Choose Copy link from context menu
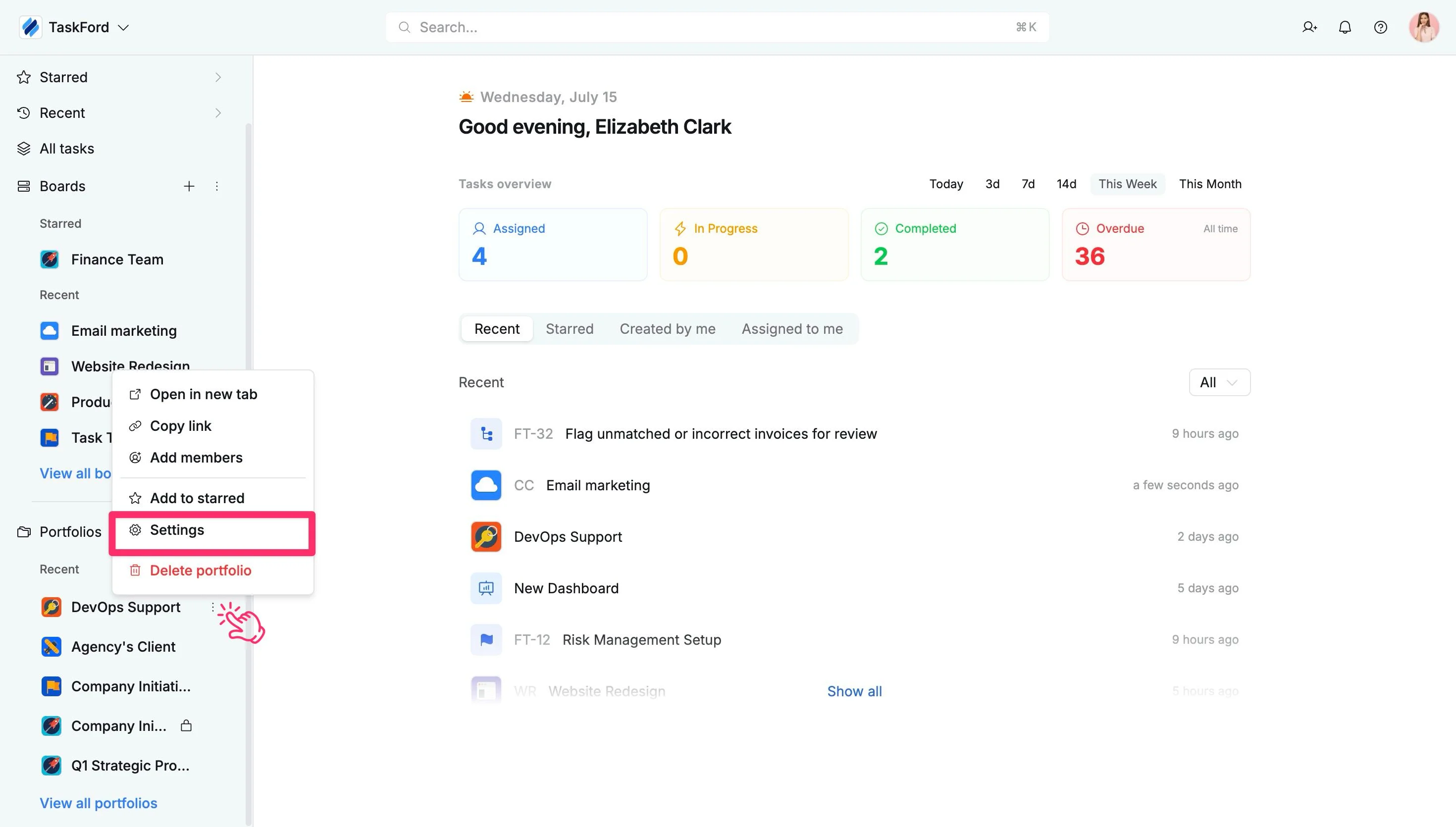1456x827 pixels. [213, 426]
